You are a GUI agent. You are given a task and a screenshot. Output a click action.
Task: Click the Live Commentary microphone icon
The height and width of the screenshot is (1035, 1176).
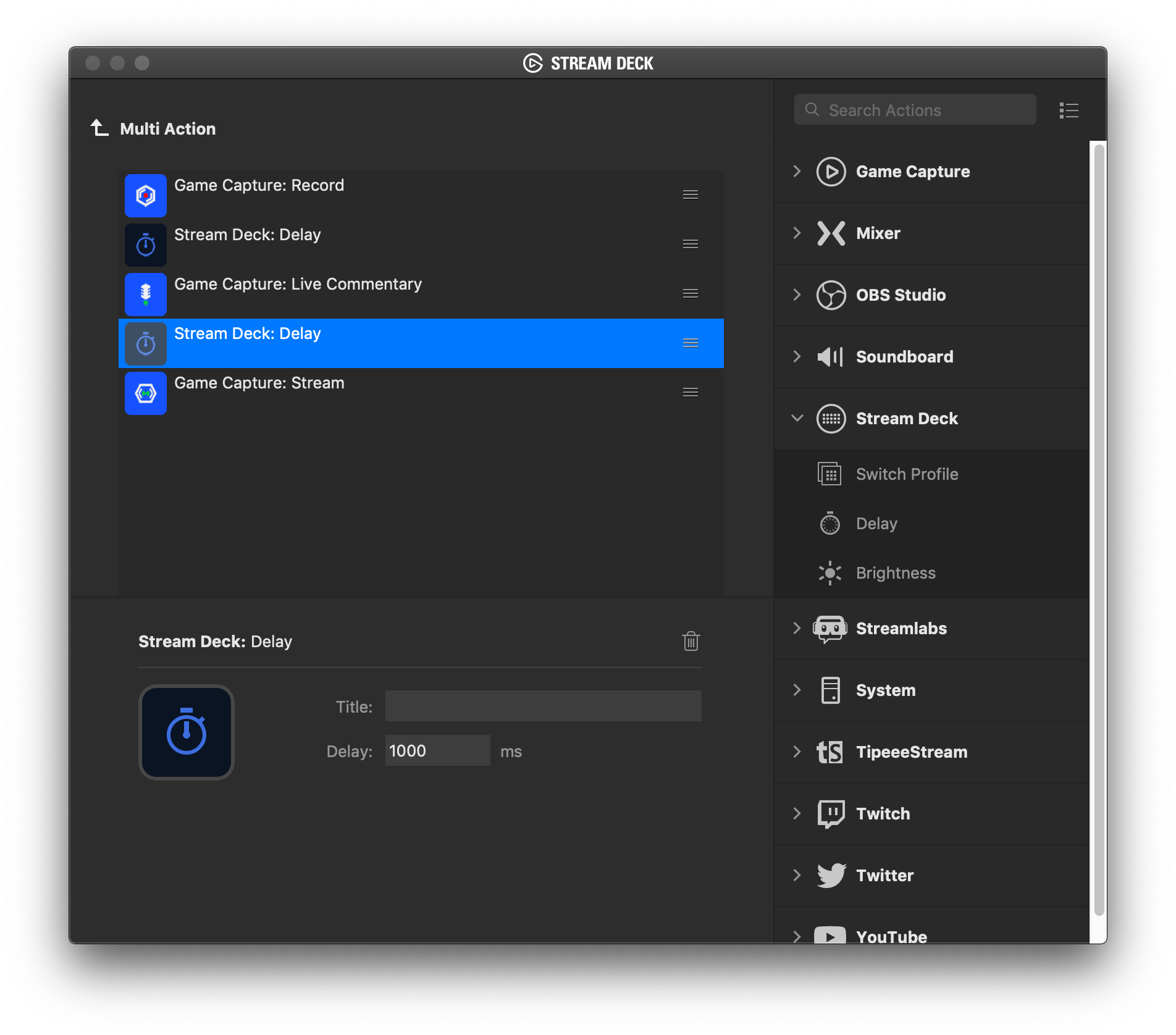point(146,294)
